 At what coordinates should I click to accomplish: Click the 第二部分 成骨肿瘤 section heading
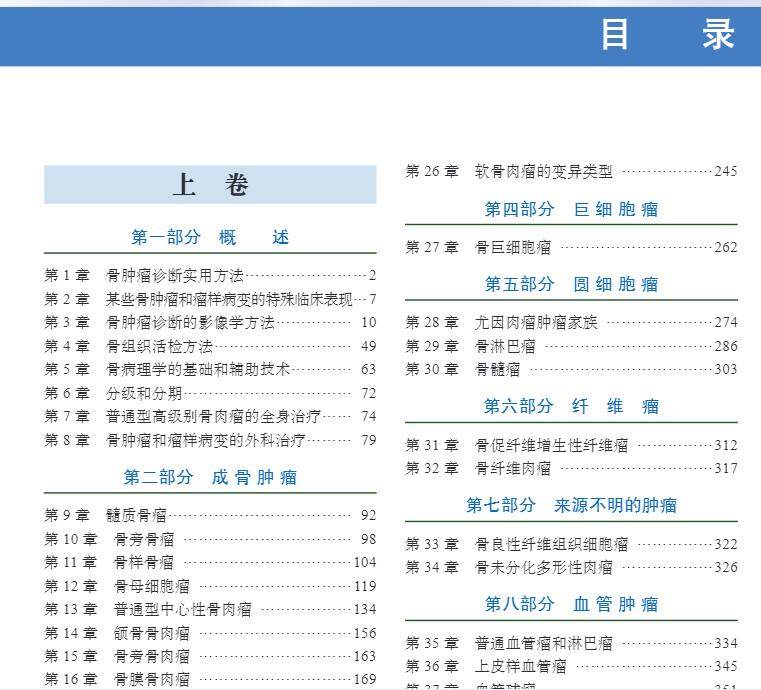tap(210, 477)
